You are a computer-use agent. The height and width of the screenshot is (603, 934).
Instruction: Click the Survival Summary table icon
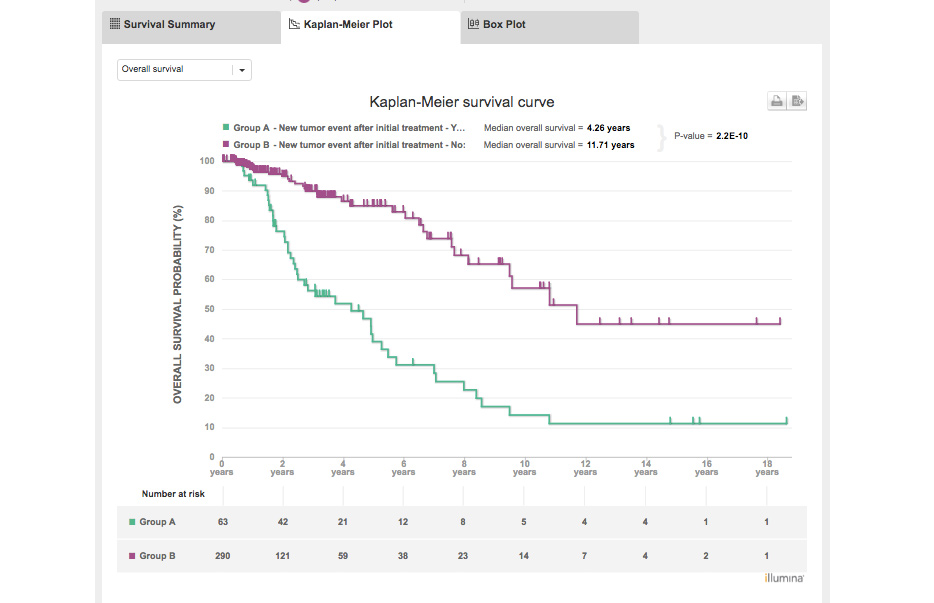point(114,24)
